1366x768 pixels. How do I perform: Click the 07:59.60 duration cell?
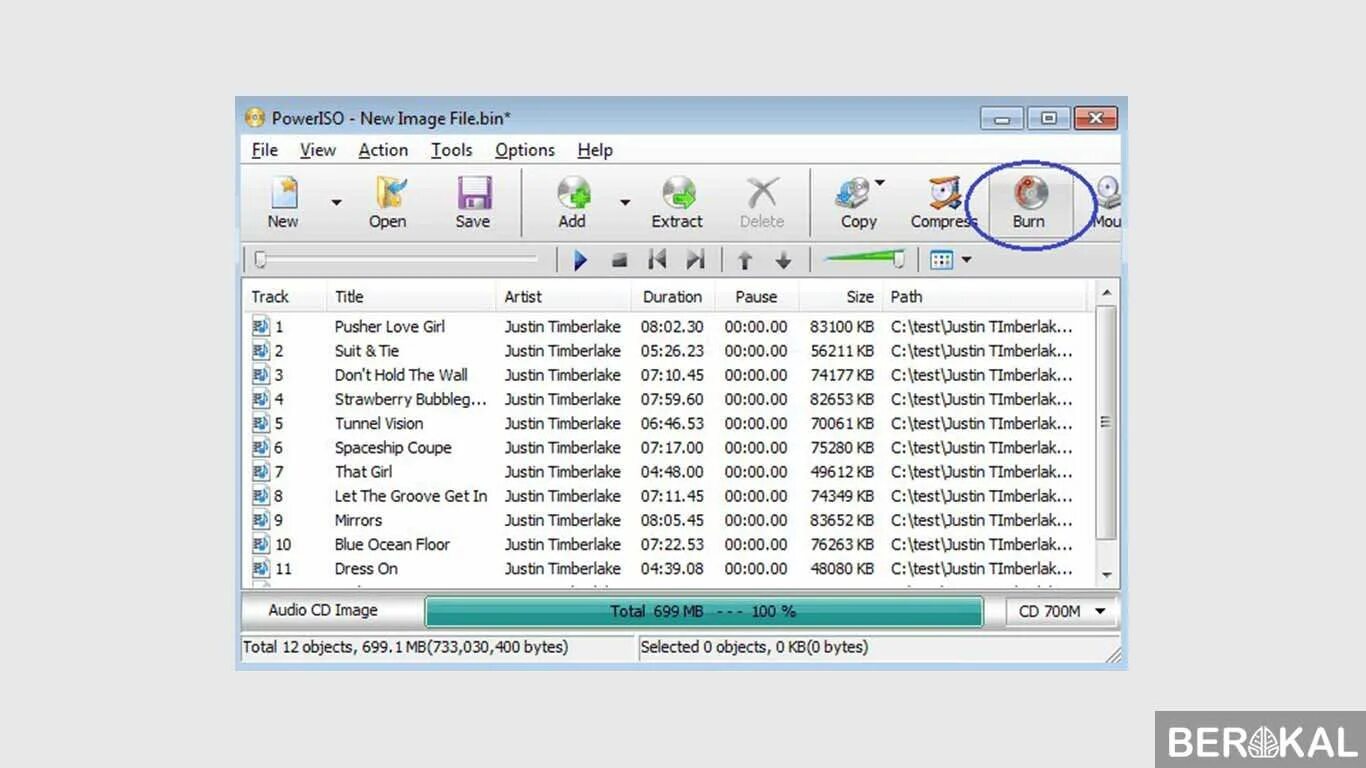click(672, 399)
